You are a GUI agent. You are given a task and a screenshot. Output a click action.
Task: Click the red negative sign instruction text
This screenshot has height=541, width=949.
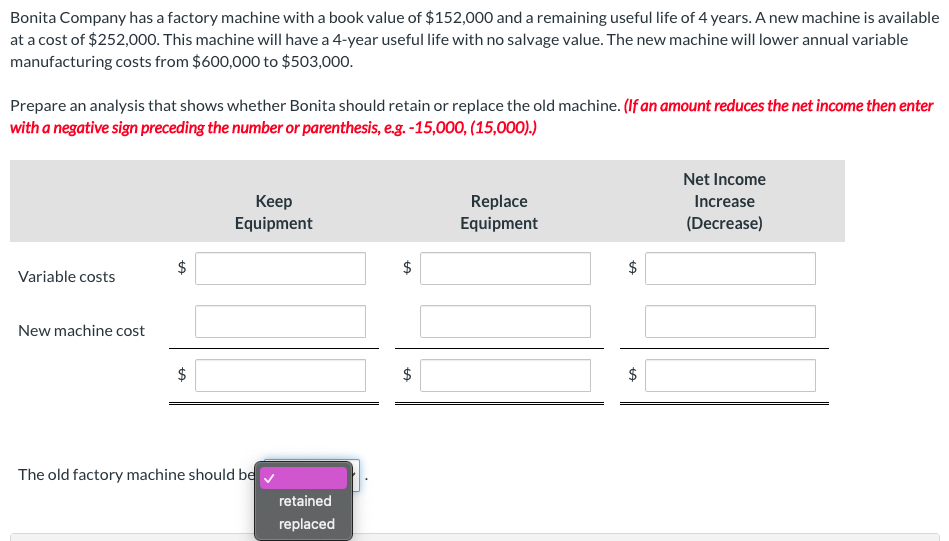point(471,117)
